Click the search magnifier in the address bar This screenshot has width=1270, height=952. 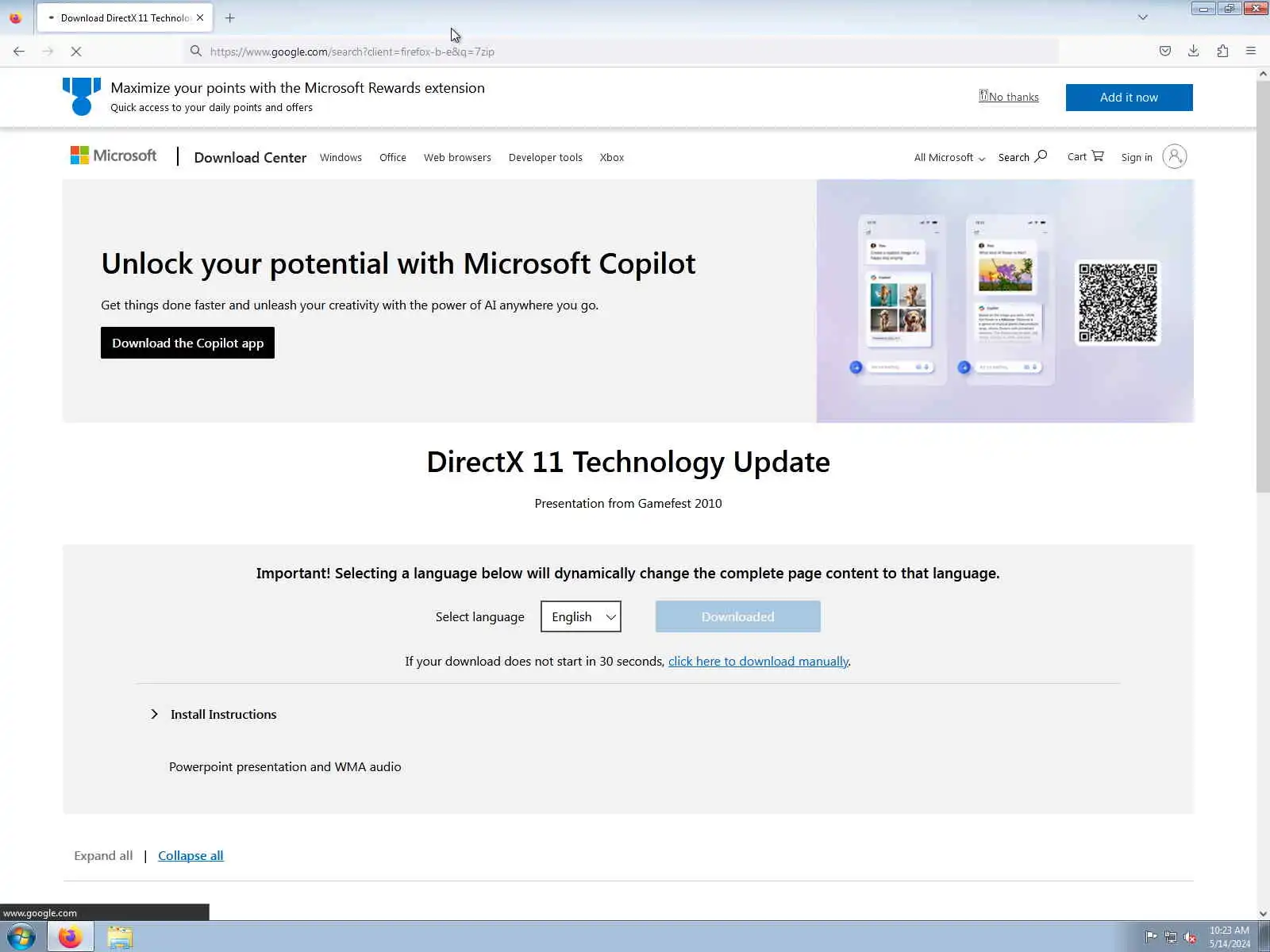pyautogui.click(x=195, y=51)
